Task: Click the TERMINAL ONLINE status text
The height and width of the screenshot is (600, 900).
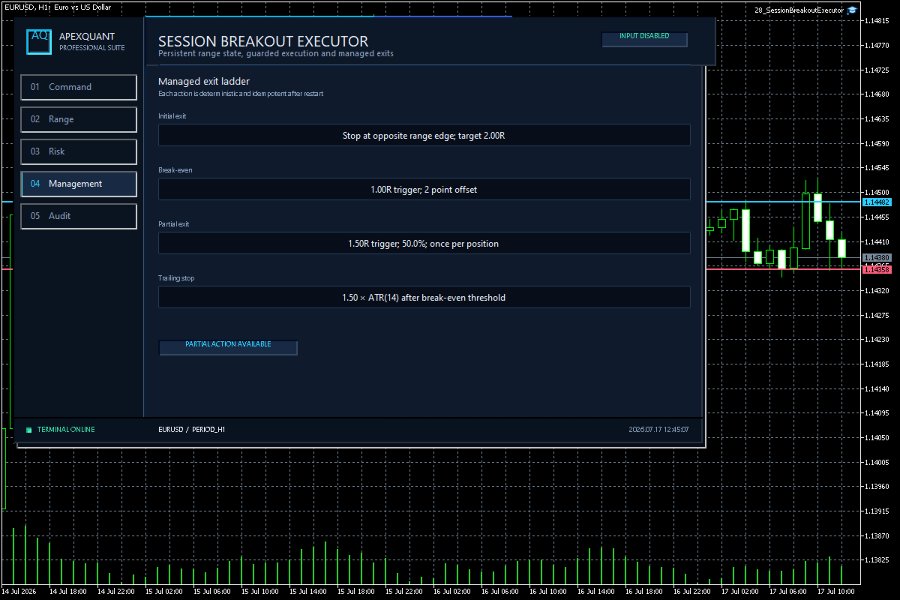Action: click(x=66, y=429)
